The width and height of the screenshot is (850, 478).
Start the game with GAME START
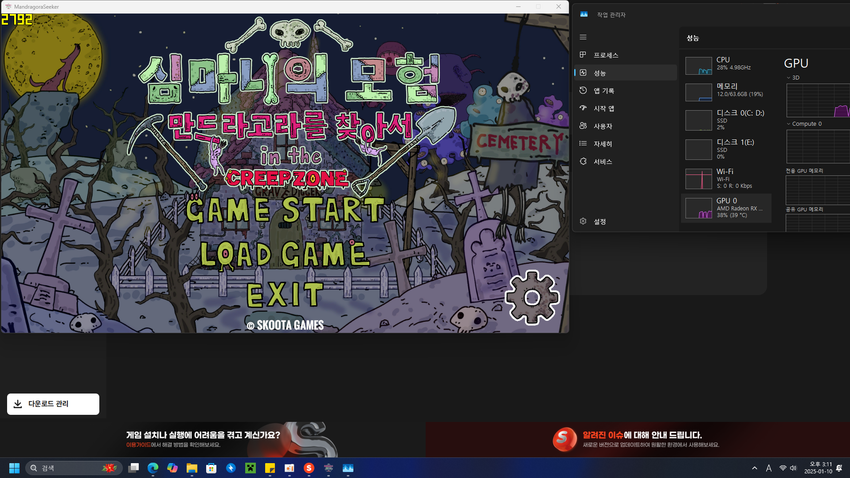coord(286,210)
